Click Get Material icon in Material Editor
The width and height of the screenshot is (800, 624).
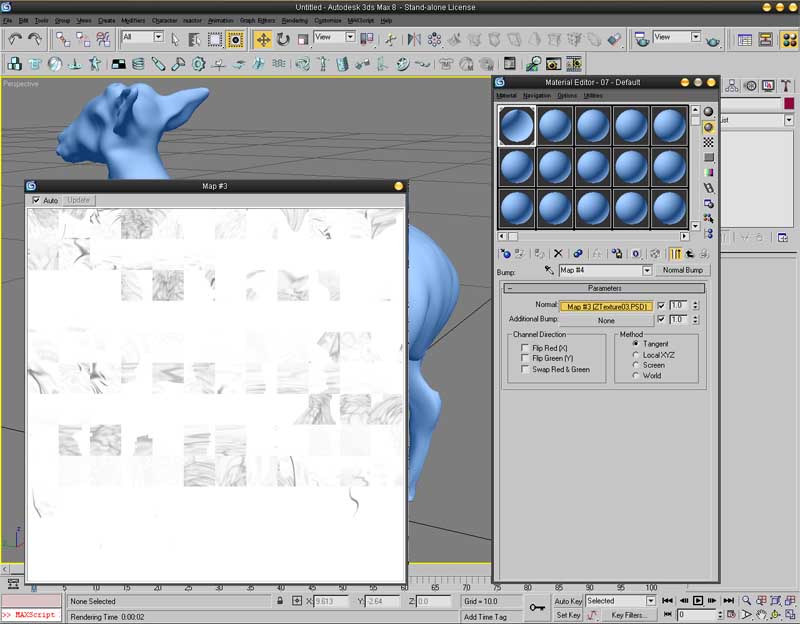(505, 254)
